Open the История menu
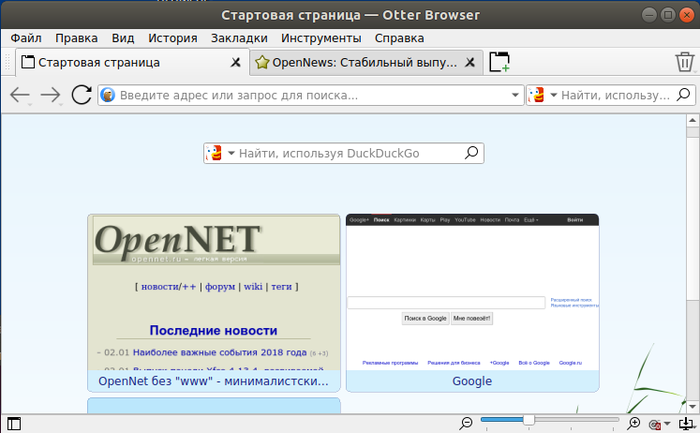 coord(172,38)
